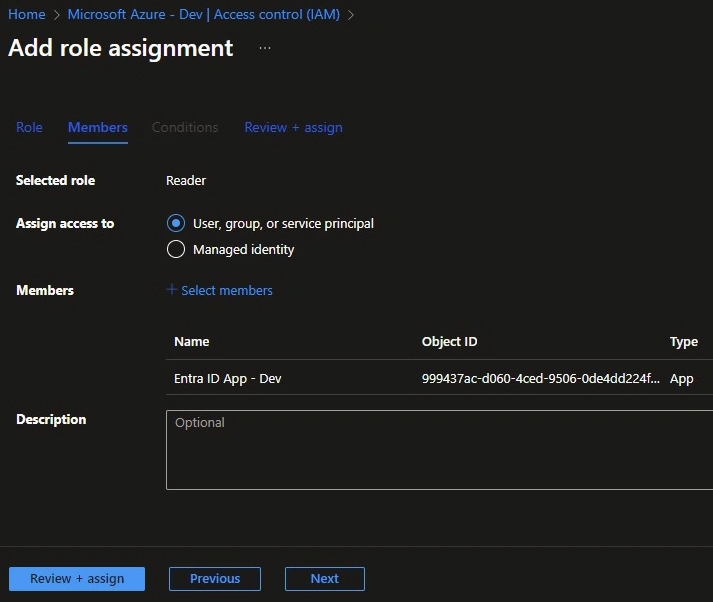
Task: Click the Type column header
Action: 683,341
